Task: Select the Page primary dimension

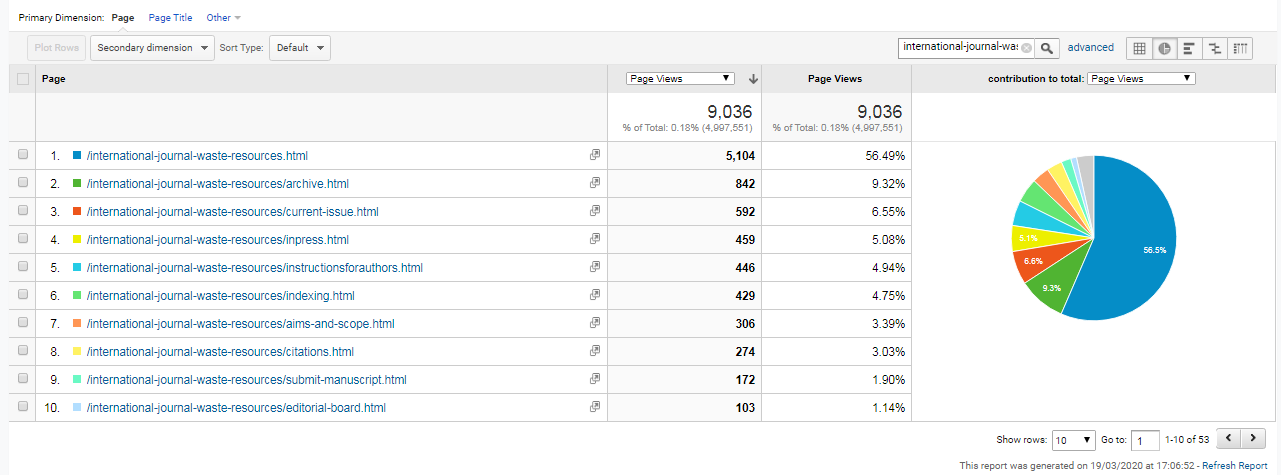Action: point(123,18)
